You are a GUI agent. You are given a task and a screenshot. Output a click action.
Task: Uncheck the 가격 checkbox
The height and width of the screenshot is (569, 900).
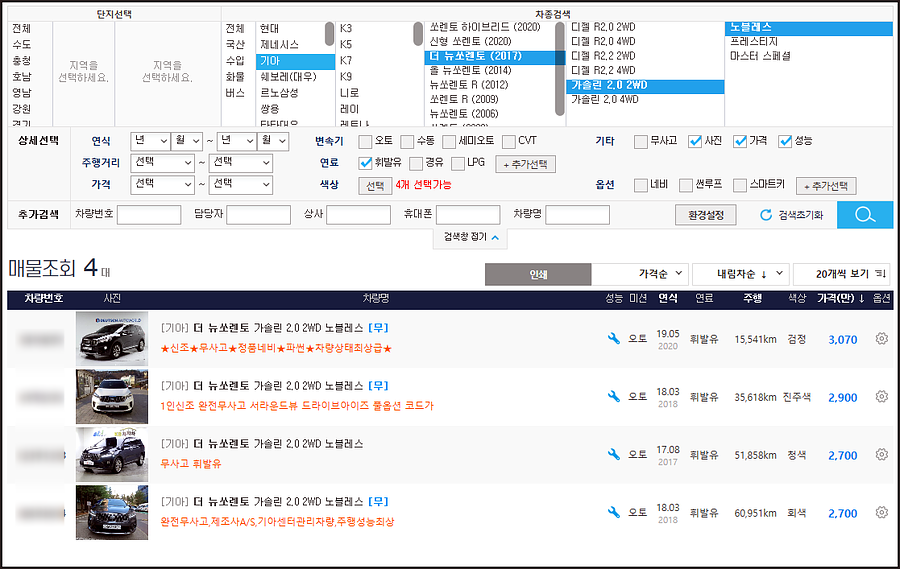click(x=740, y=141)
